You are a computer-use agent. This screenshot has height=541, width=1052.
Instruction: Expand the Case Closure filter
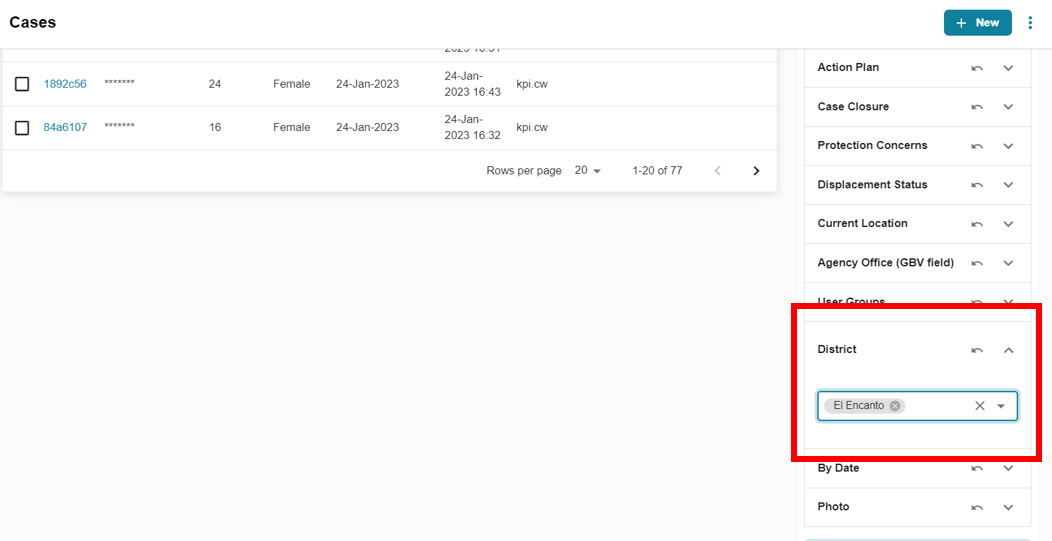coord(1008,107)
